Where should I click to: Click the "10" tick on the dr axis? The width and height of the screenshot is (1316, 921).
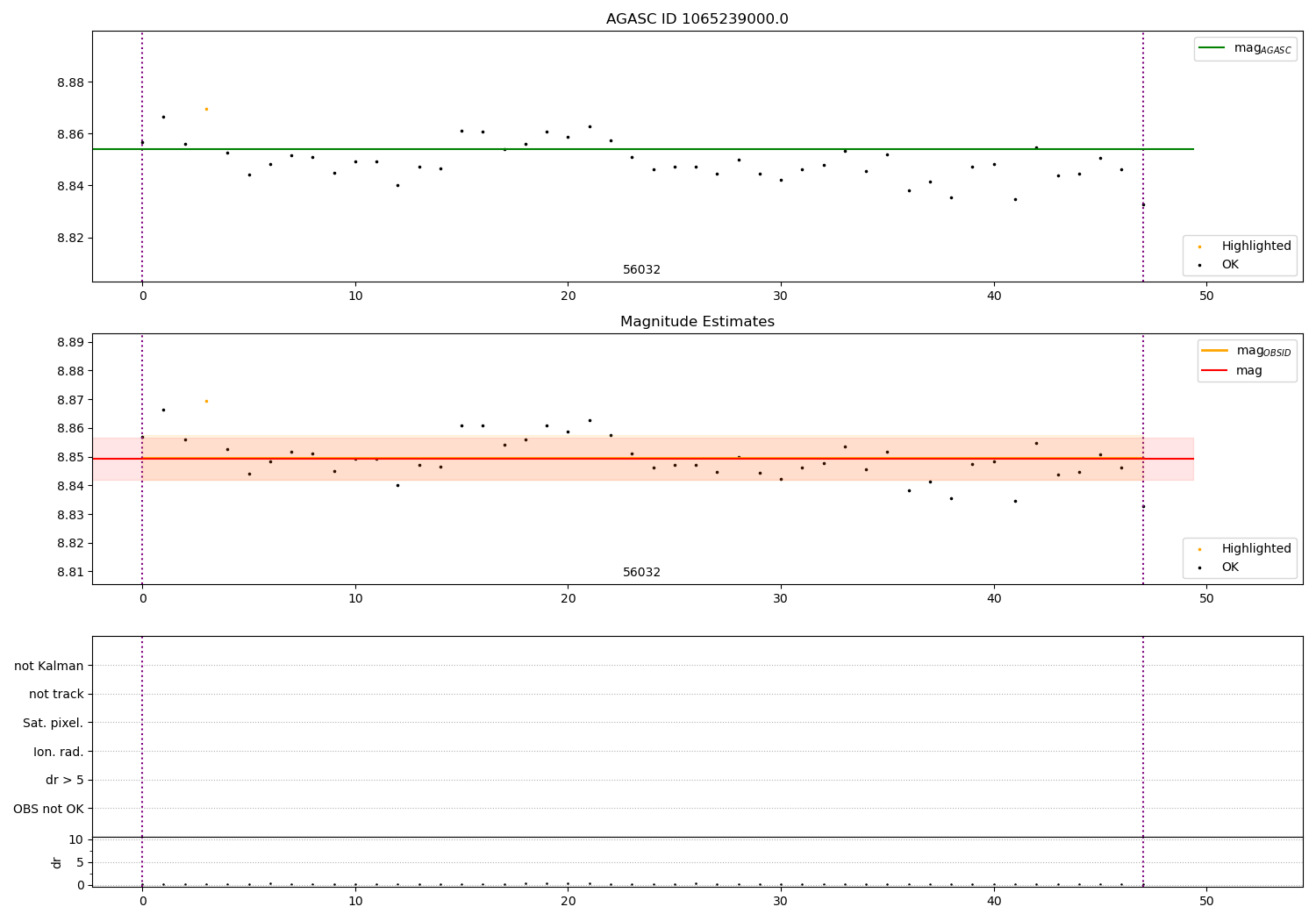[76, 839]
